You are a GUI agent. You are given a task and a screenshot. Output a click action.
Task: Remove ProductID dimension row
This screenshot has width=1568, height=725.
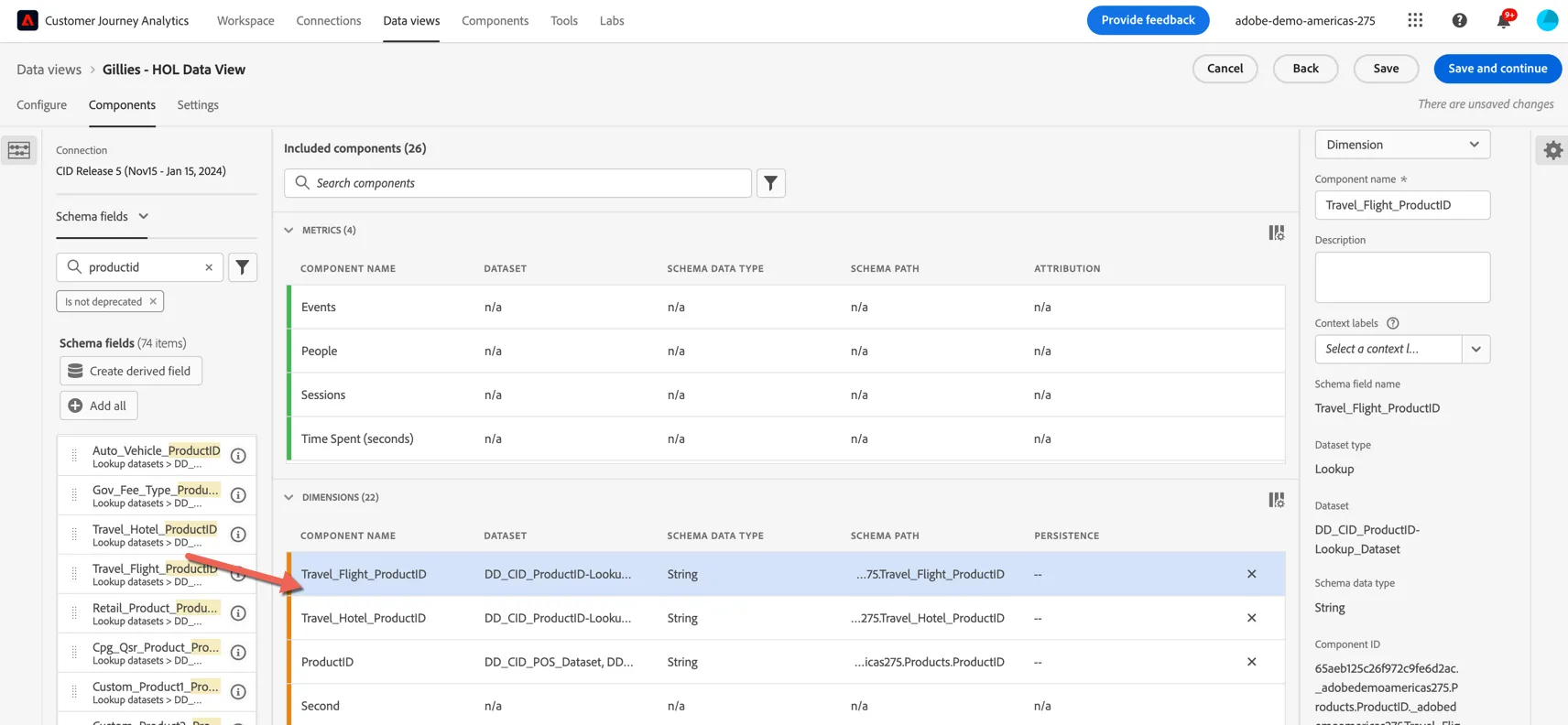pyautogui.click(x=1252, y=662)
